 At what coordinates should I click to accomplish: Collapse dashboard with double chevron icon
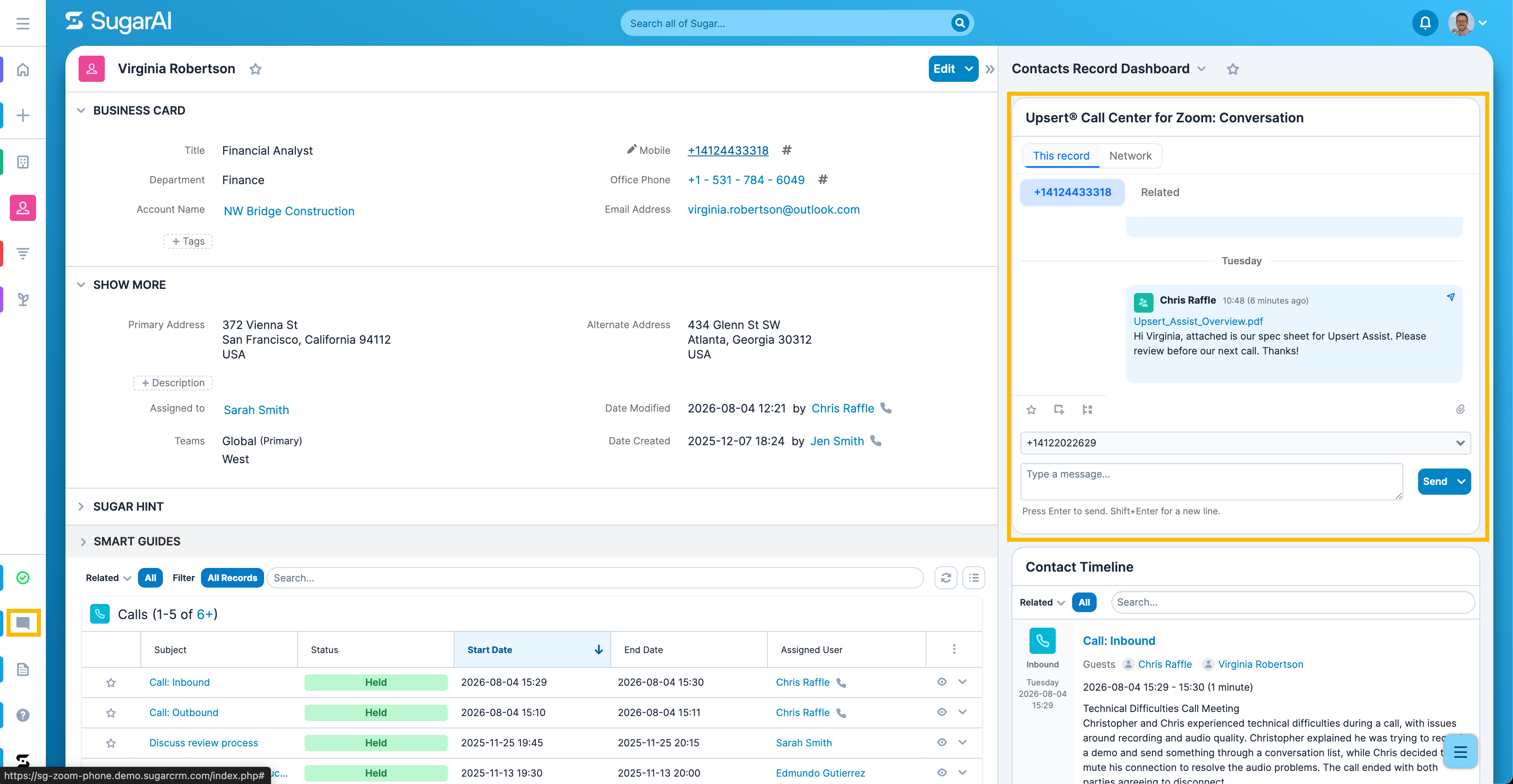pyautogui.click(x=990, y=69)
